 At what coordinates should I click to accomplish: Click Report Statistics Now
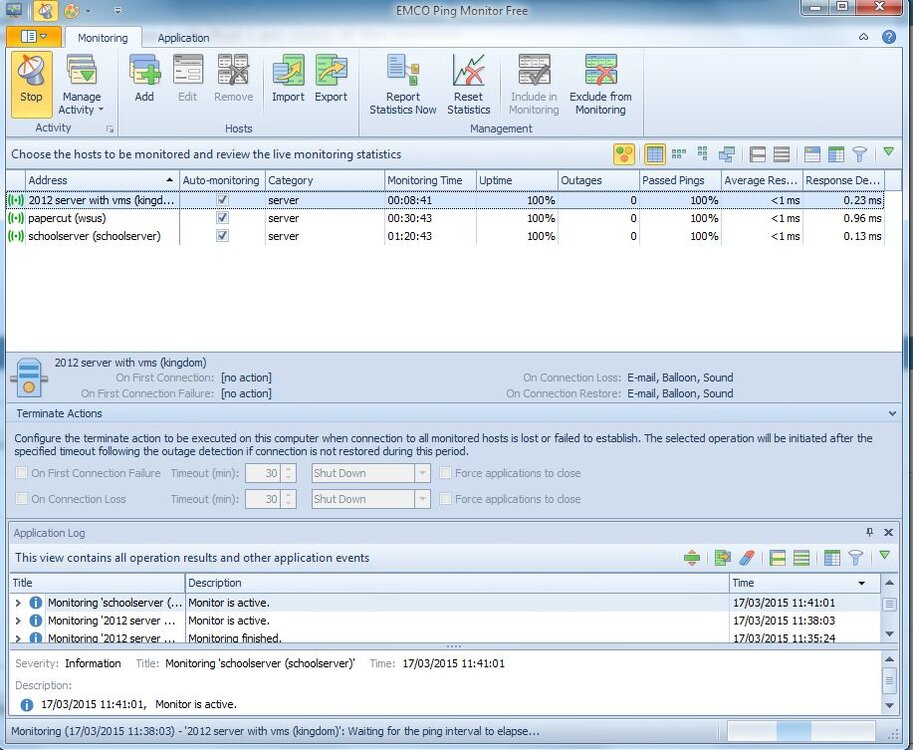403,84
